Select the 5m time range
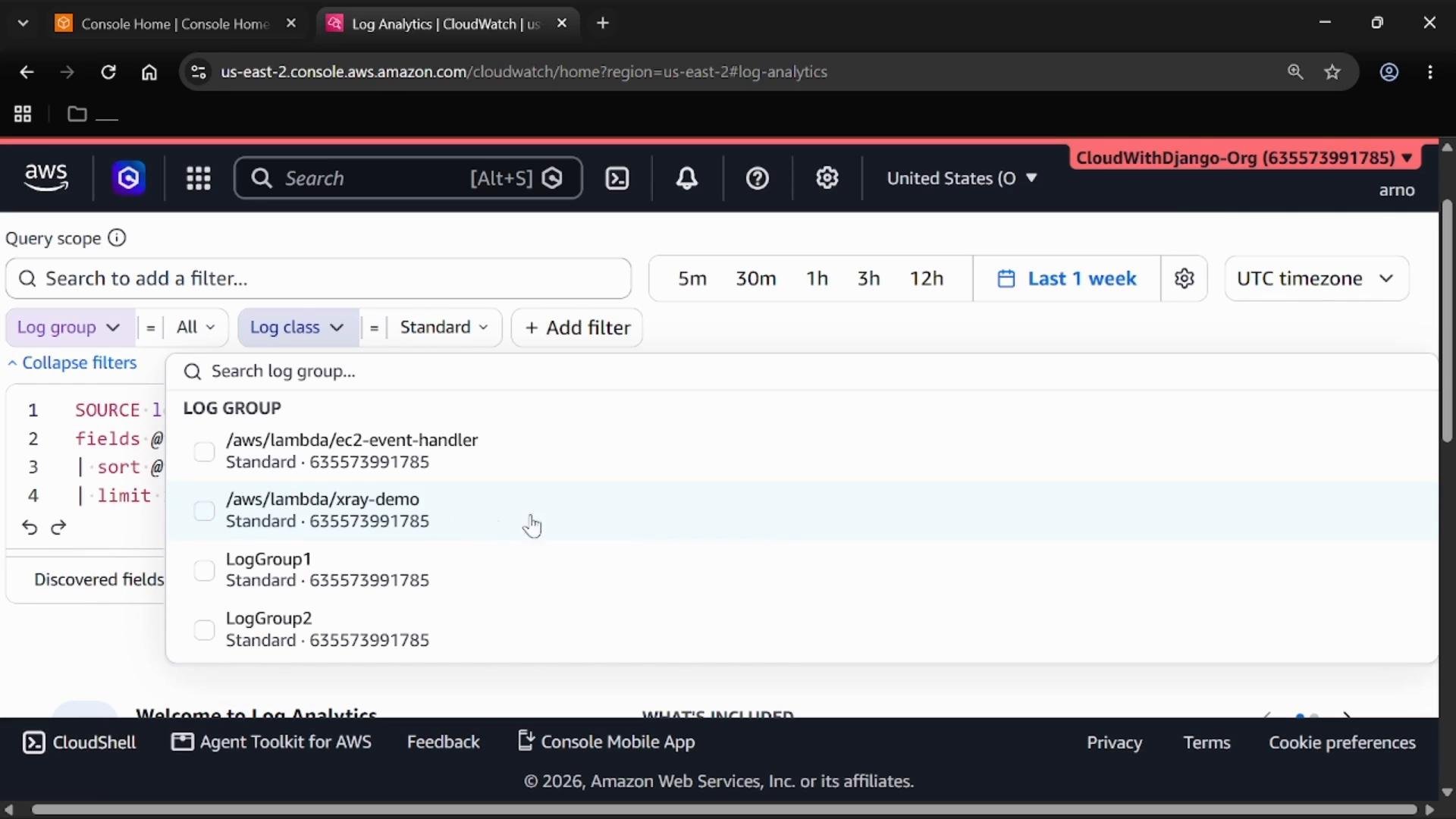This screenshot has width=1456, height=819. (692, 278)
